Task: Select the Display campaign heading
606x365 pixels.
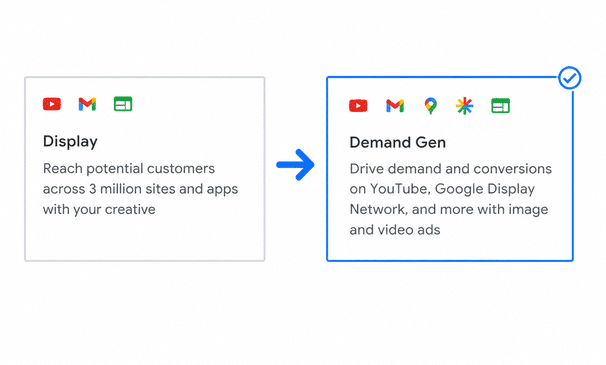Action: [70, 142]
